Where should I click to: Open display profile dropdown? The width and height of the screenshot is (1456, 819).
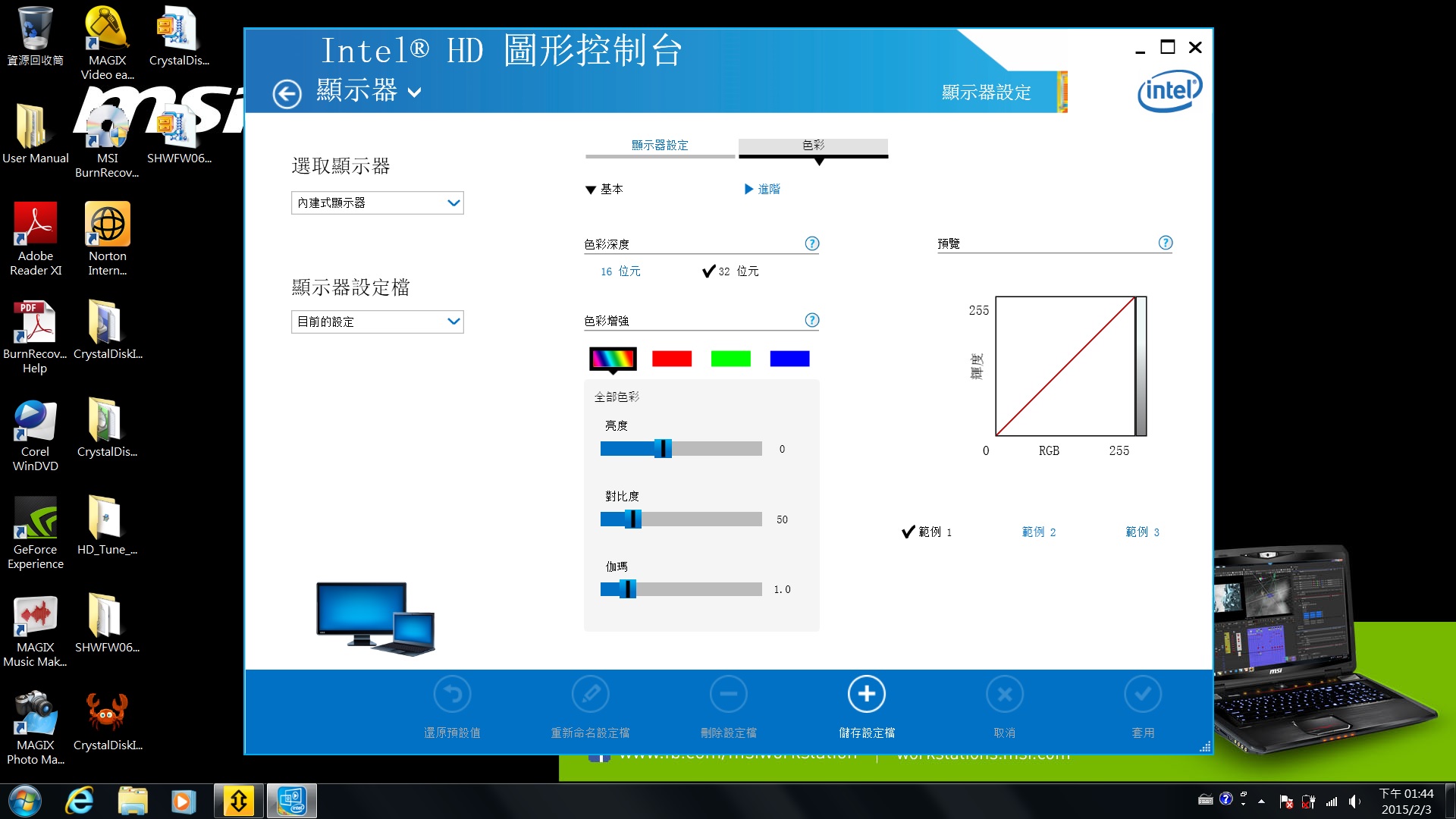377,322
